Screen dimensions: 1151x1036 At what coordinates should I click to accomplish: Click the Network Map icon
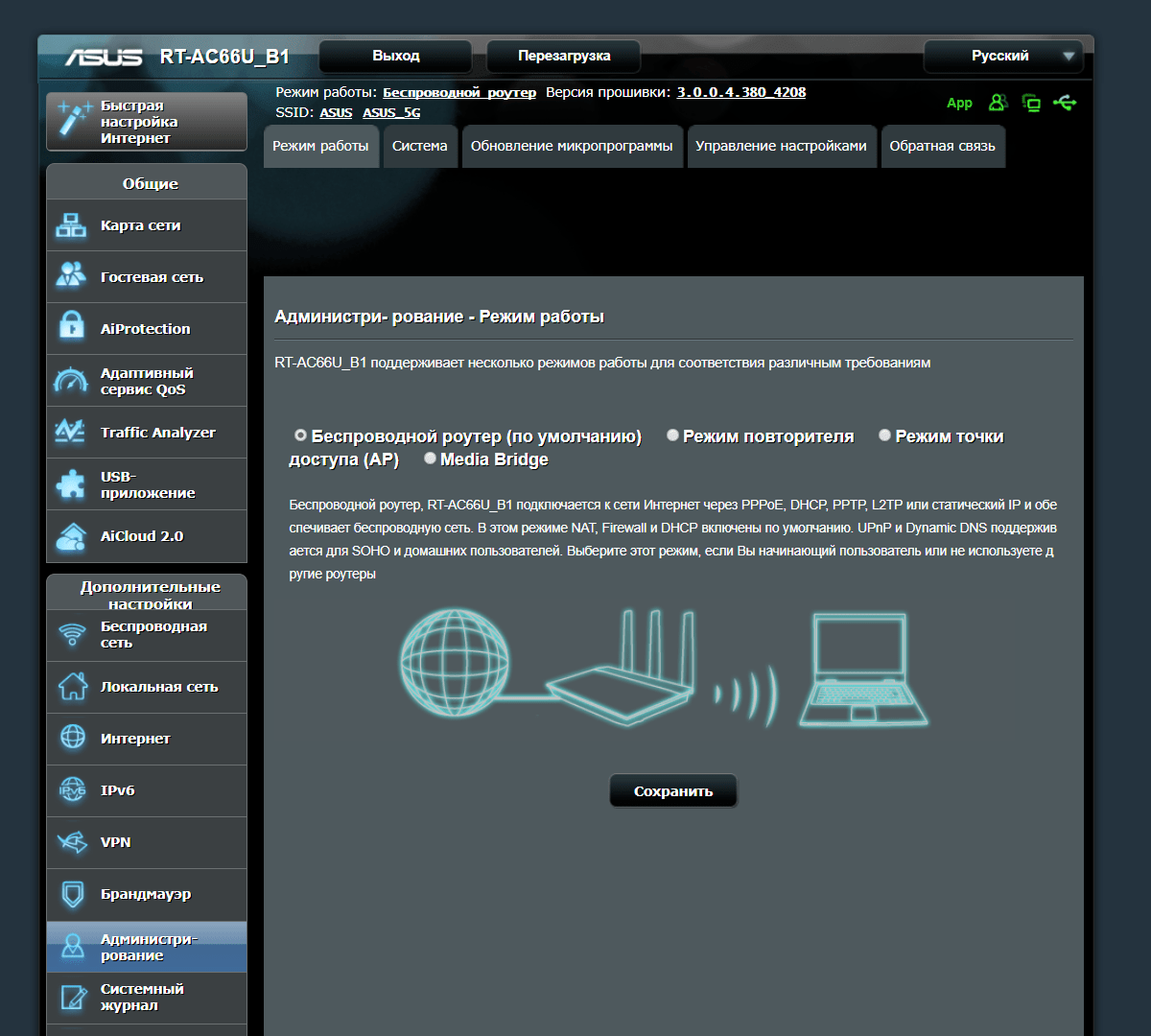[x=71, y=225]
